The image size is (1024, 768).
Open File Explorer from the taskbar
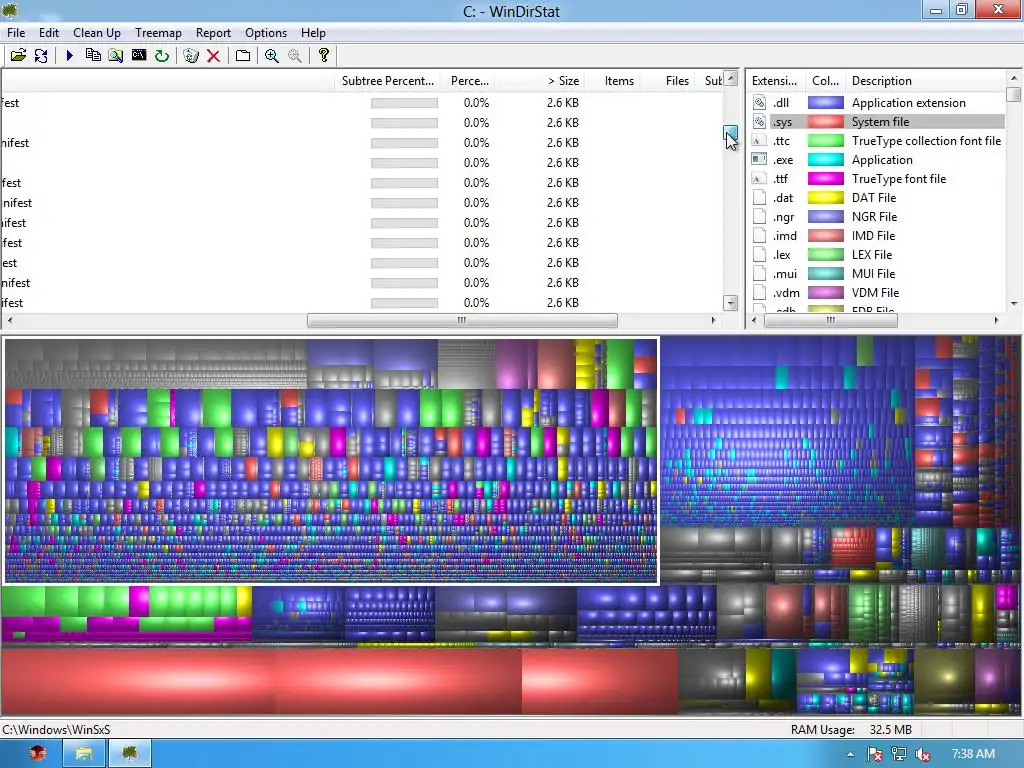tap(84, 754)
